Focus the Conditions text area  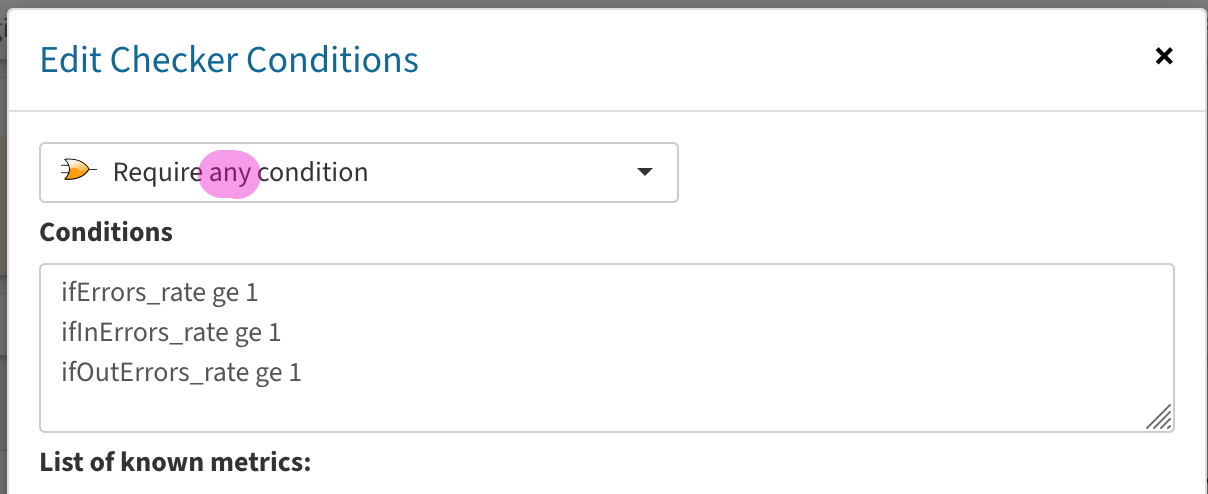click(x=607, y=348)
